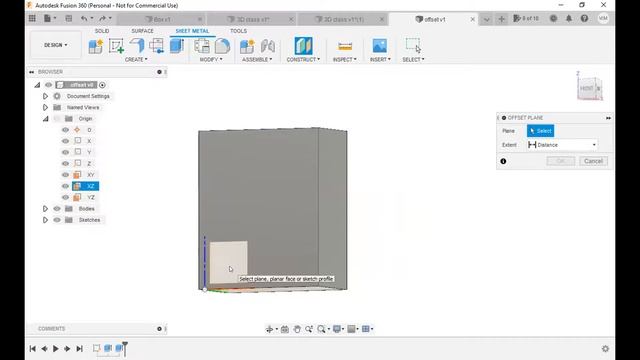
Task: Click the Zoom icon in navigation bar
Action: click(309, 329)
